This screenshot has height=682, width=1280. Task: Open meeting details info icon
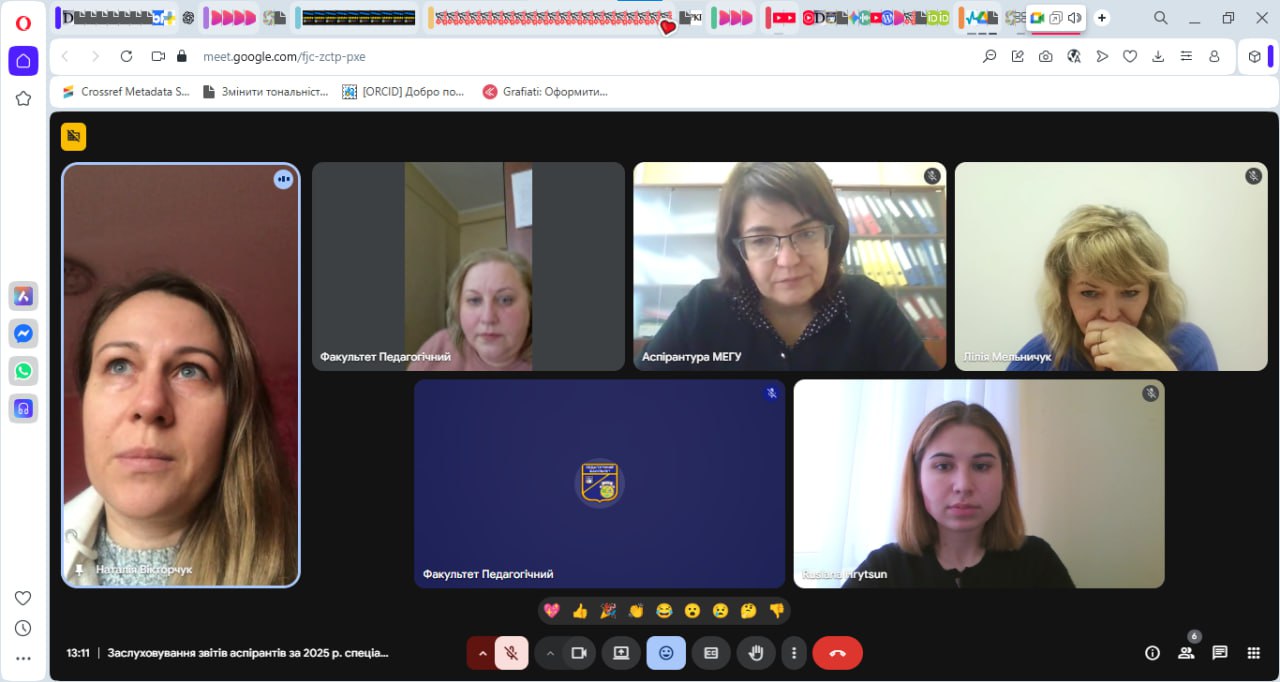tap(1152, 653)
